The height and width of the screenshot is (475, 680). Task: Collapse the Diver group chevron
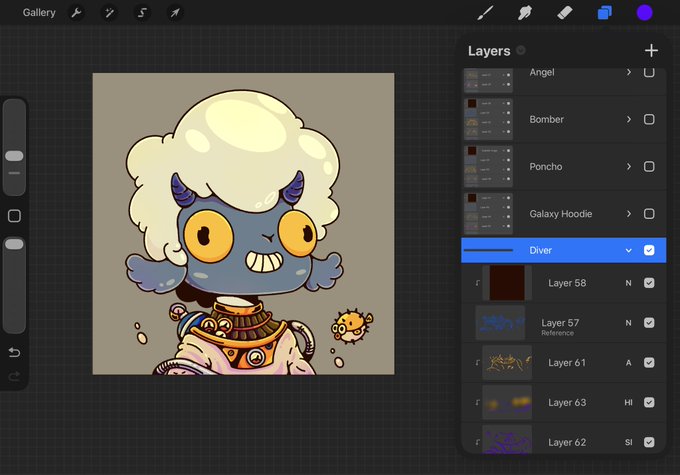click(628, 251)
